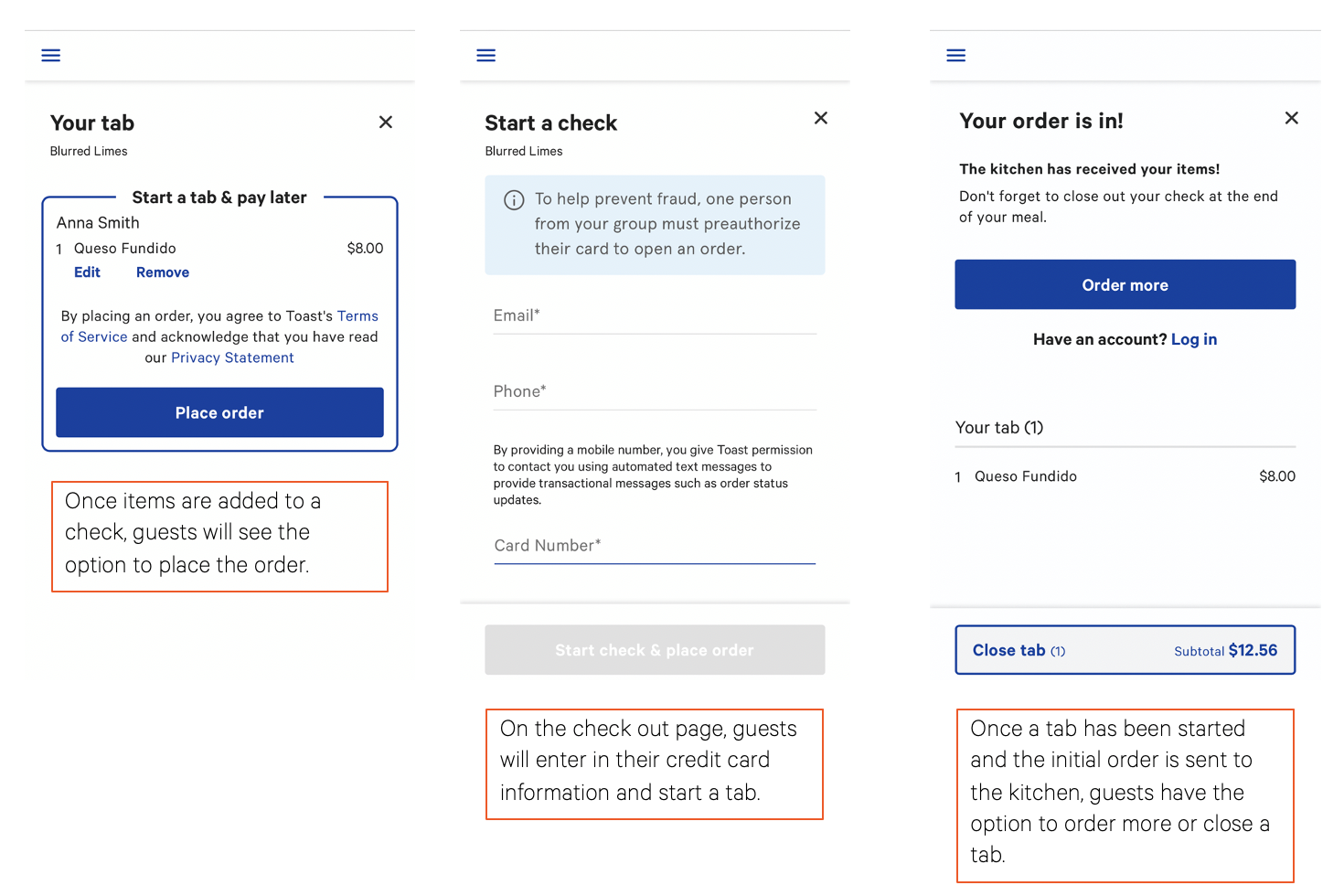This screenshot has height=896, width=1344.
Task: Click the fraud prevention info icon
Action: click(513, 199)
